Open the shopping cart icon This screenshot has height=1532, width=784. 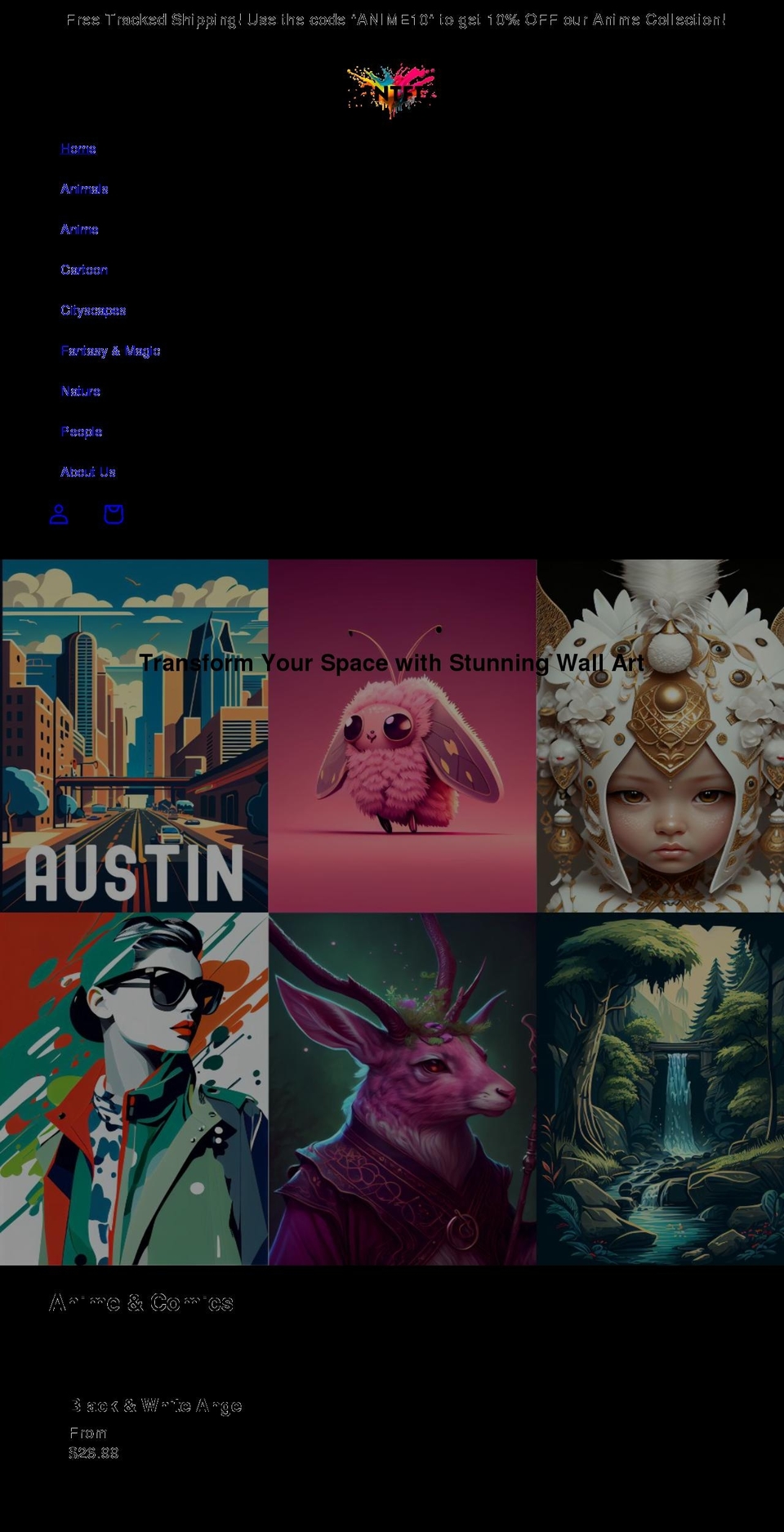click(x=114, y=514)
